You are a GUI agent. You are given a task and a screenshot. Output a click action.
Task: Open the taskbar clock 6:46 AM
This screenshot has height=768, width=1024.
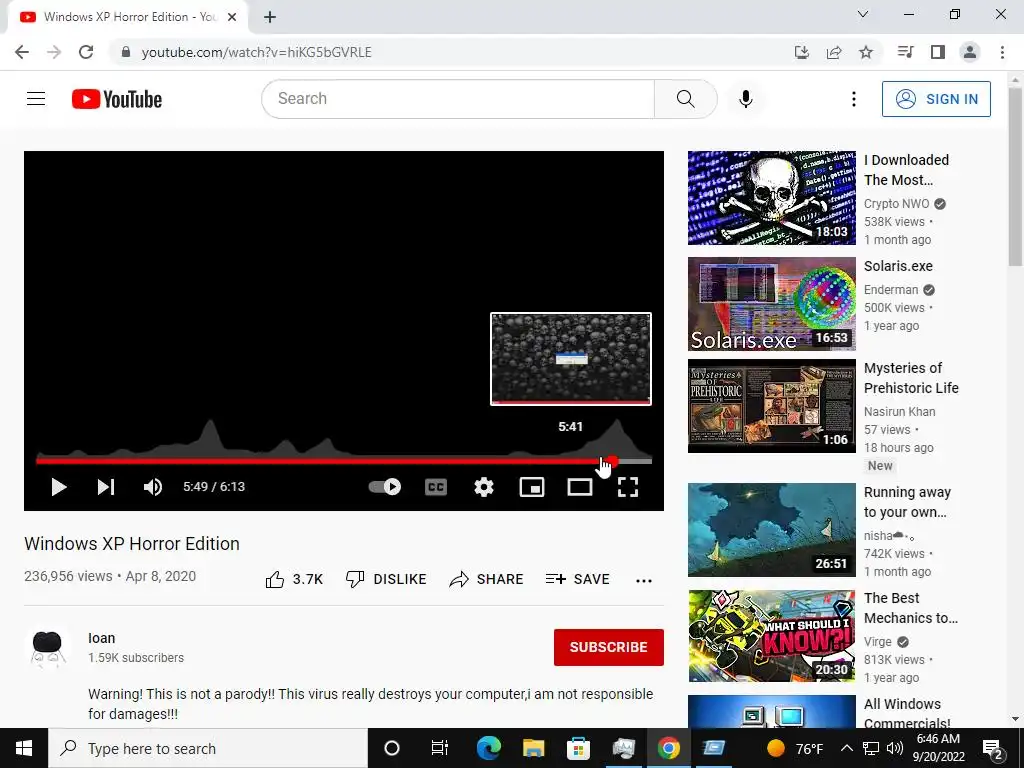pyautogui.click(x=938, y=748)
